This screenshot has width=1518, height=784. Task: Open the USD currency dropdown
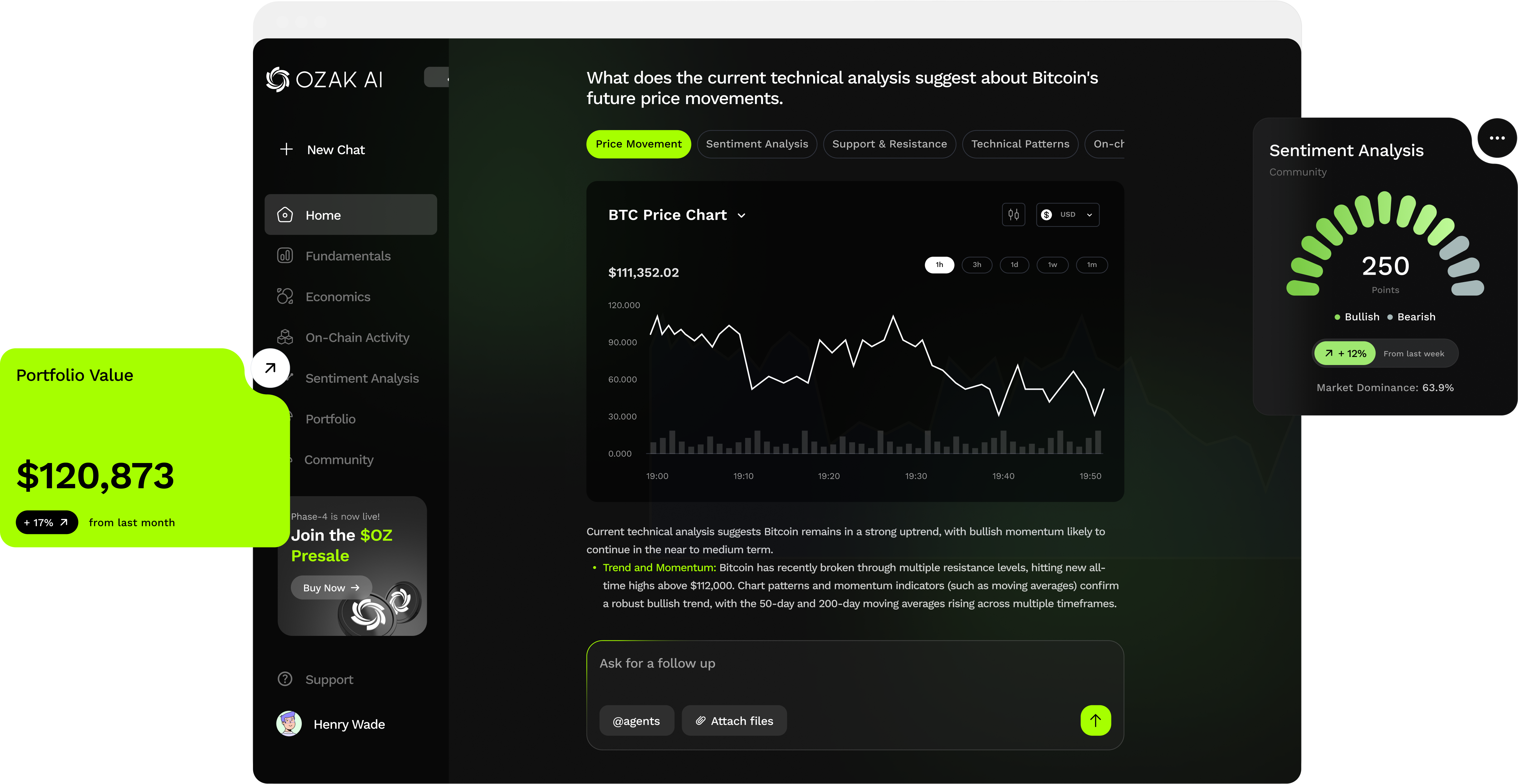coord(1067,215)
